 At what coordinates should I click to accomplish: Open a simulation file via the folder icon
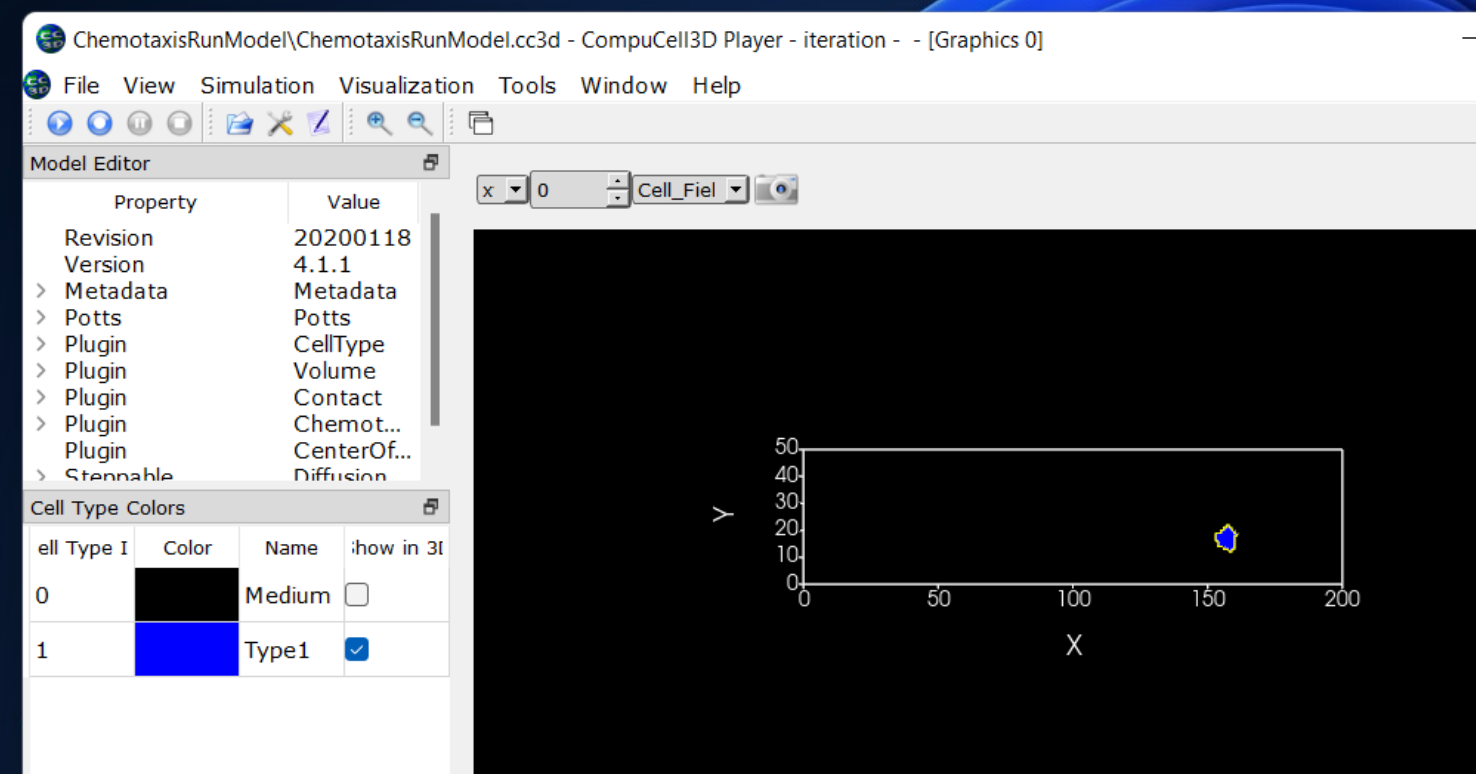[239, 122]
